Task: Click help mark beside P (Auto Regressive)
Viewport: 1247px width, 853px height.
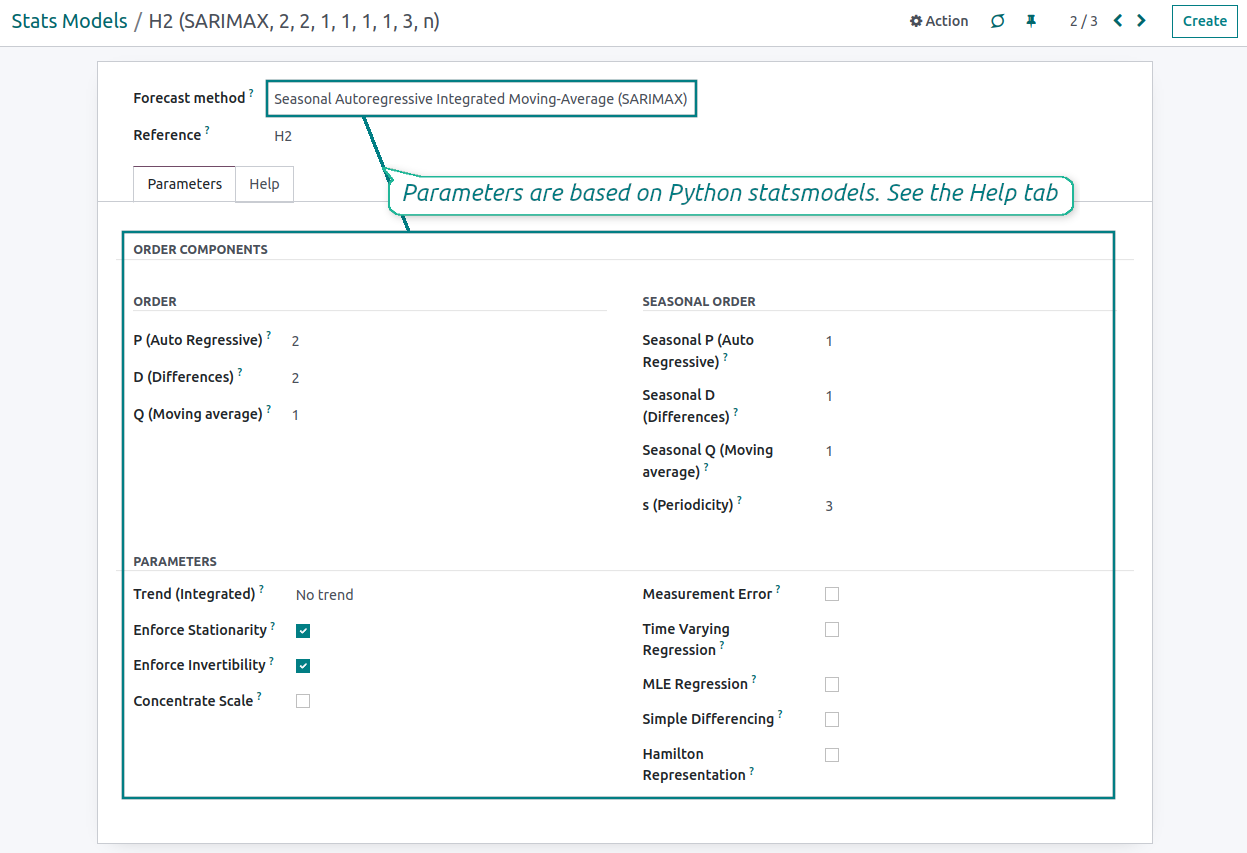Action: pyautogui.click(x=268, y=335)
